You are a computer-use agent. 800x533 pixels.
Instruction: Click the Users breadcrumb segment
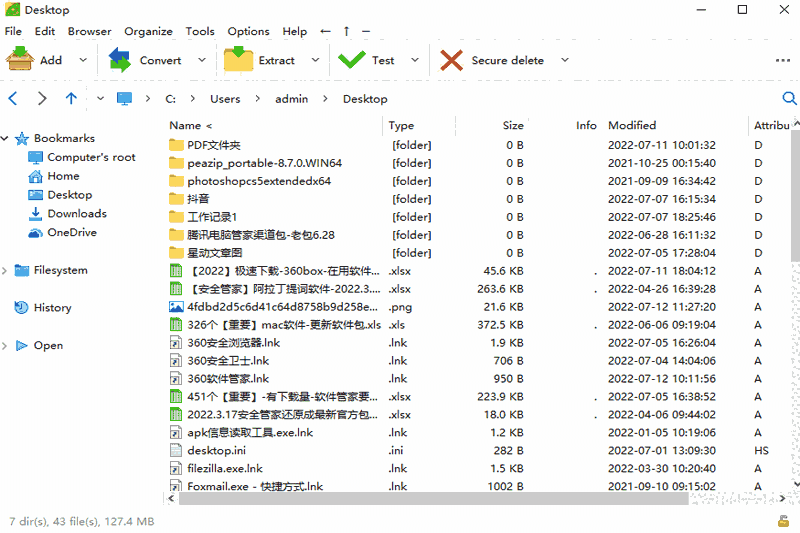tap(225, 99)
